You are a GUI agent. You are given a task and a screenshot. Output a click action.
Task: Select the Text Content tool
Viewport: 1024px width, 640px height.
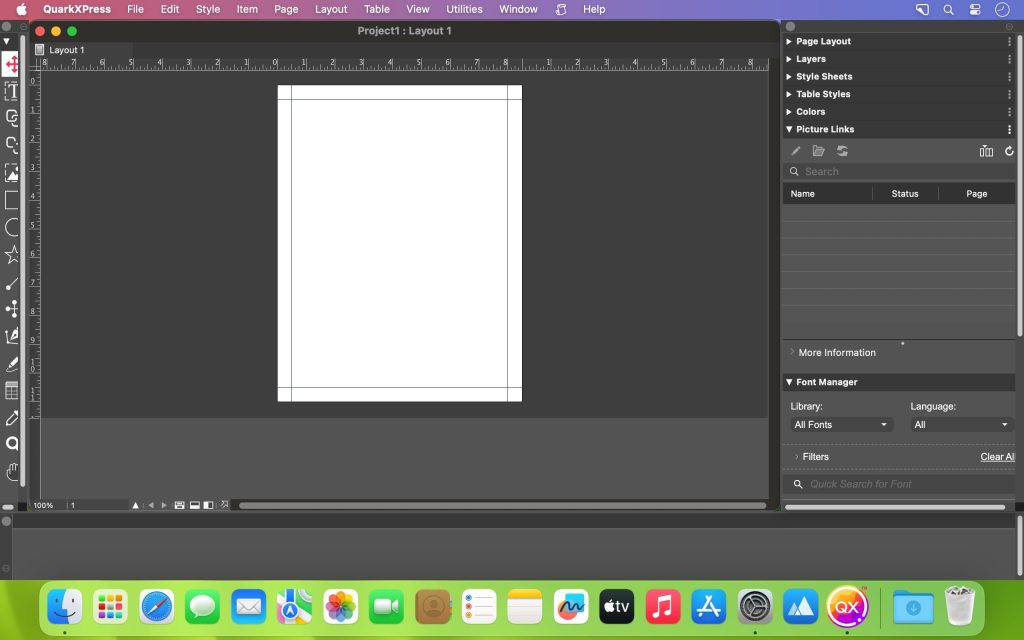click(12, 90)
